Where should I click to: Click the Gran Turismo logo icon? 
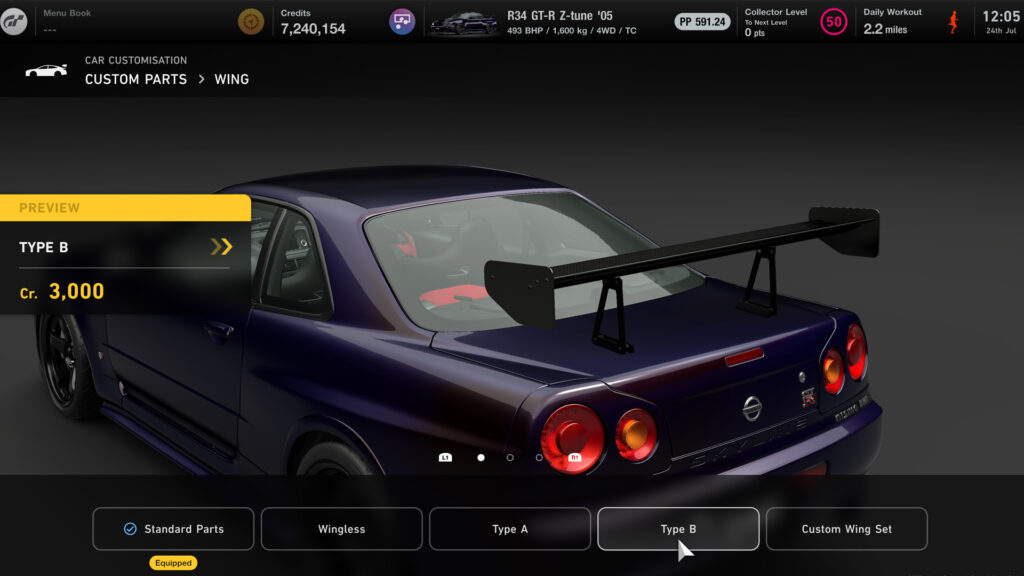[x=14, y=22]
